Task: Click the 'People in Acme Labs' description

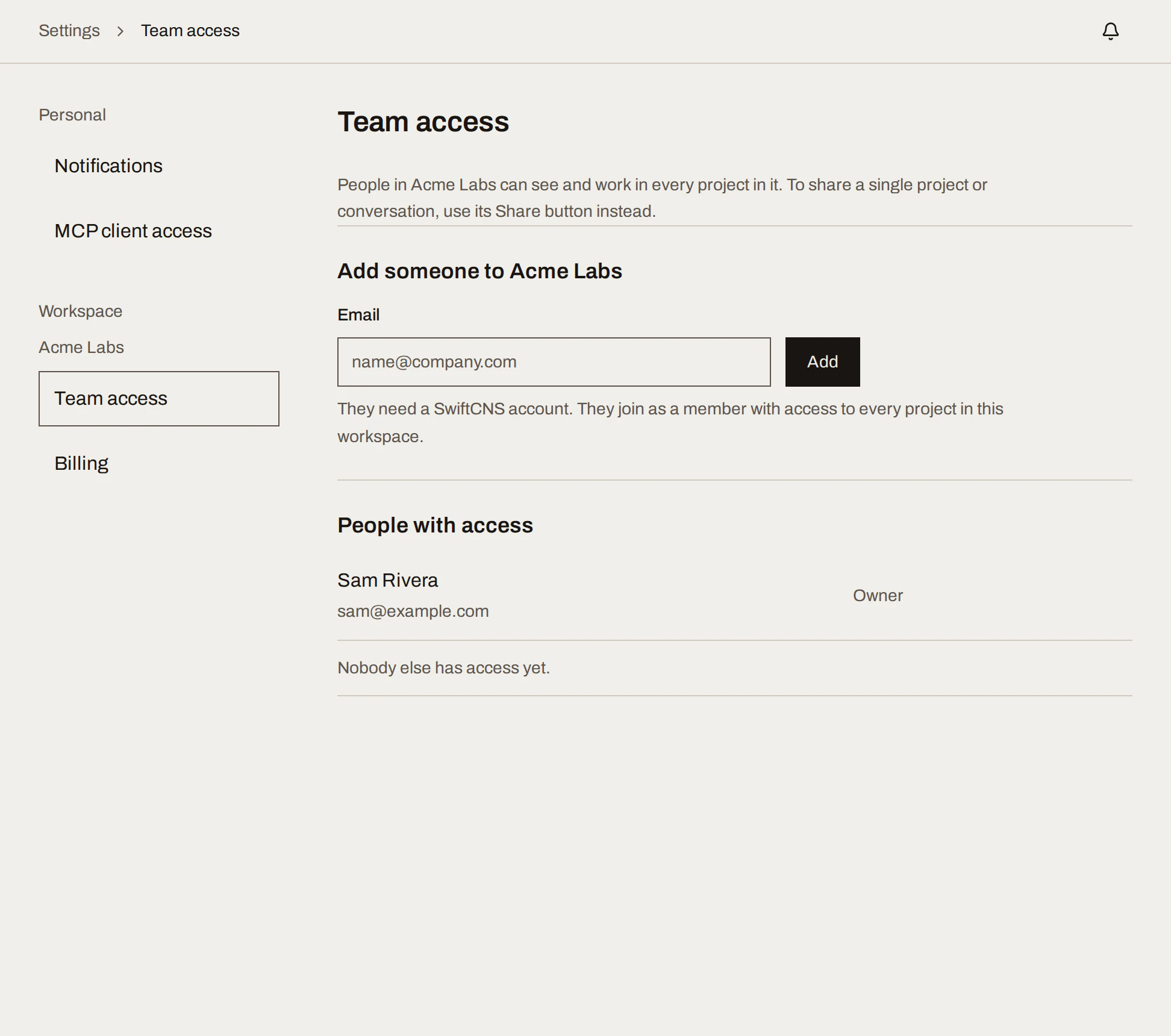Action: click(663, 198)
